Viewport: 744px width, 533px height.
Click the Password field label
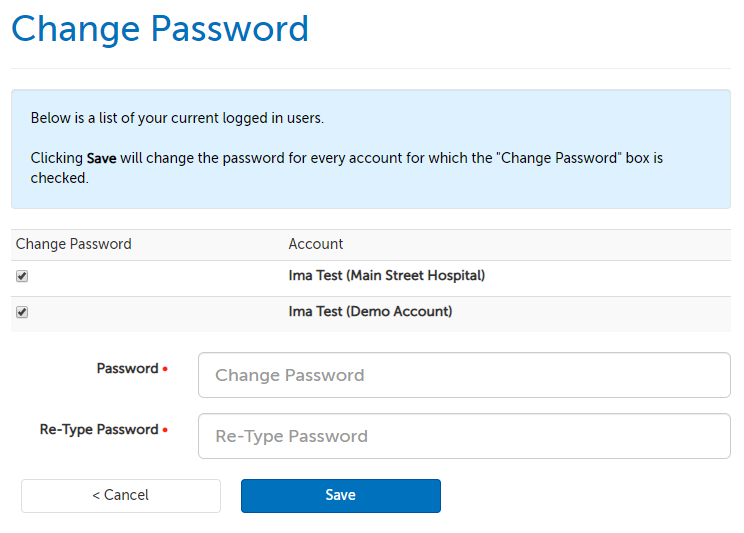[127, 368]
